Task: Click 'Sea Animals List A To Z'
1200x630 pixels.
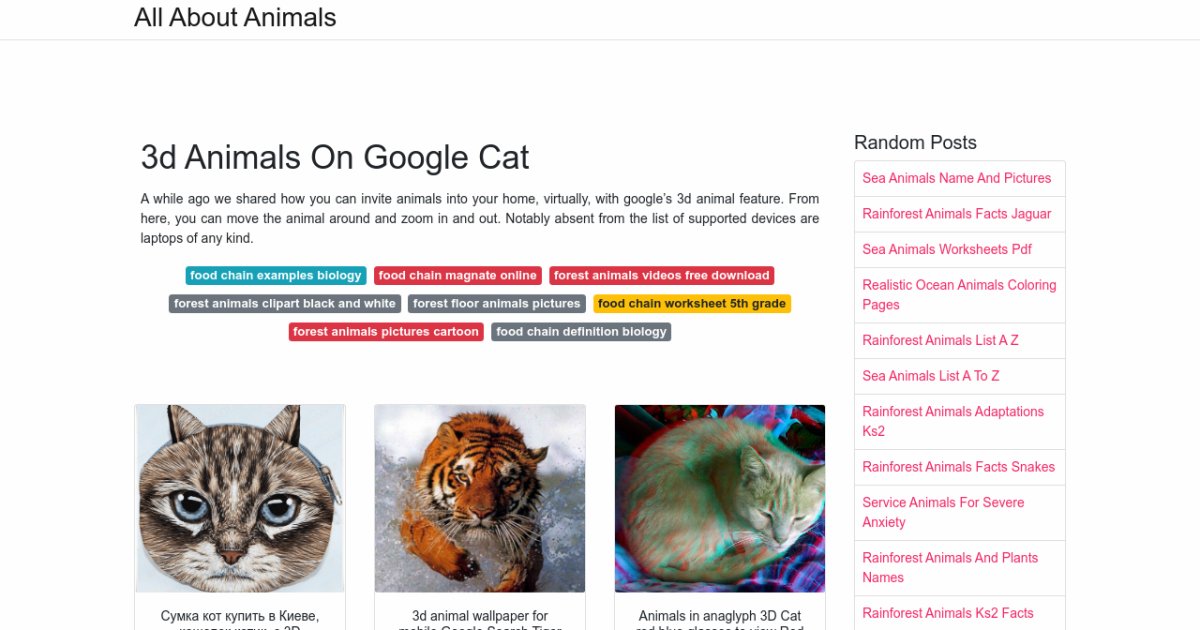Action: pyautogui.click(x=930, y=376)
